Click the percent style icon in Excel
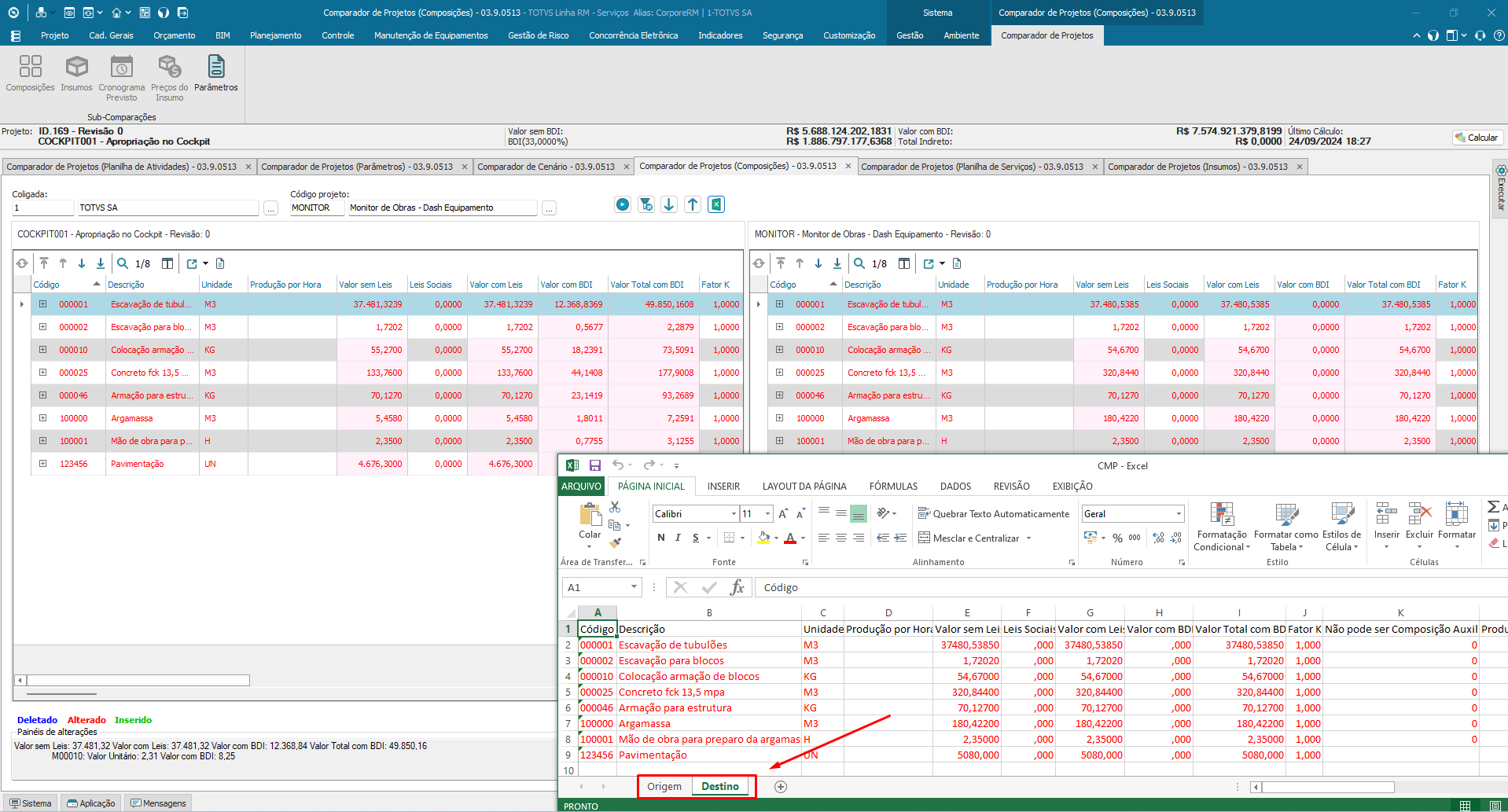 coord(1117,538)
